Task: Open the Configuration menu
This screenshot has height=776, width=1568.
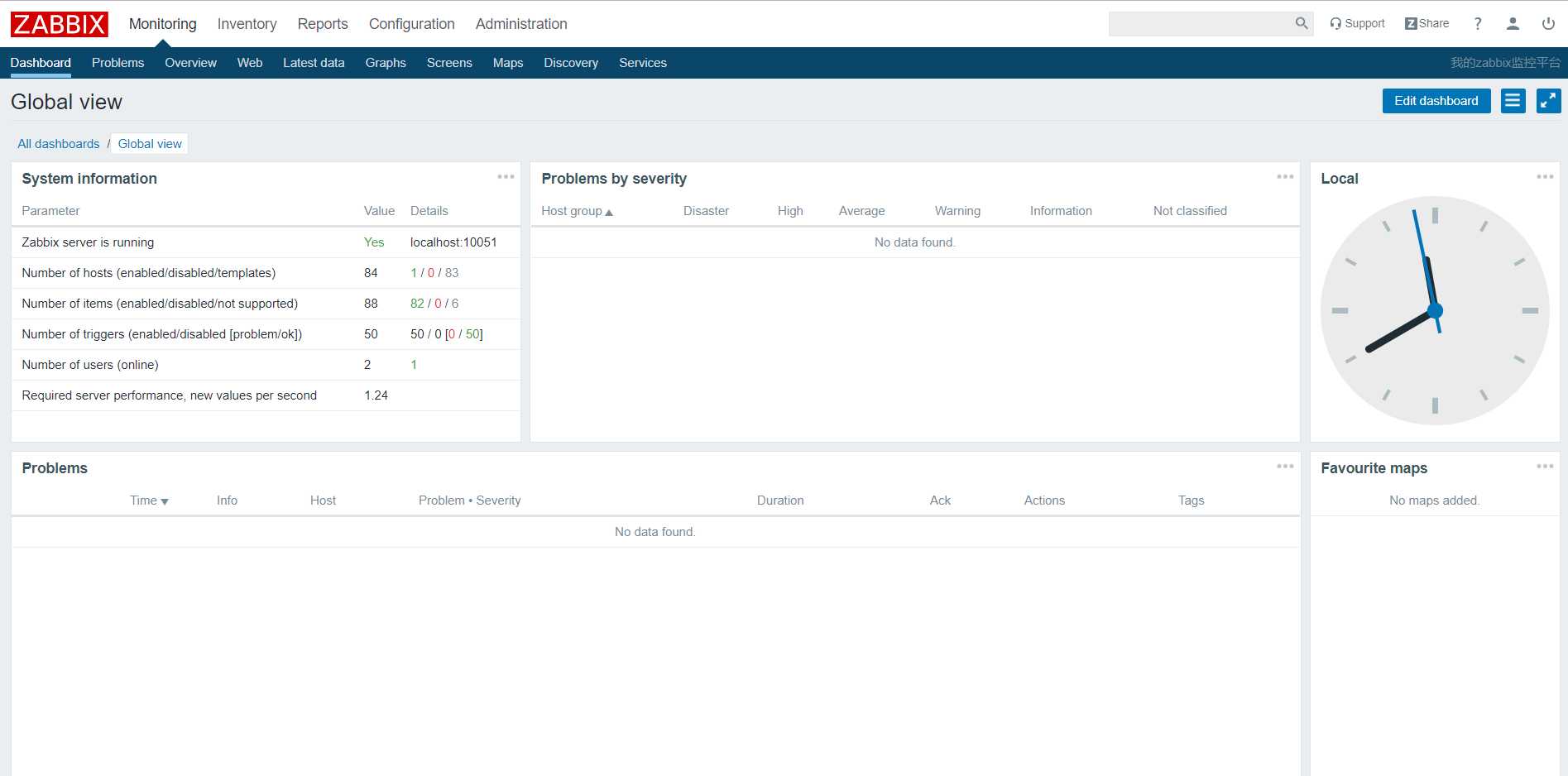Action: pos(412,24)
